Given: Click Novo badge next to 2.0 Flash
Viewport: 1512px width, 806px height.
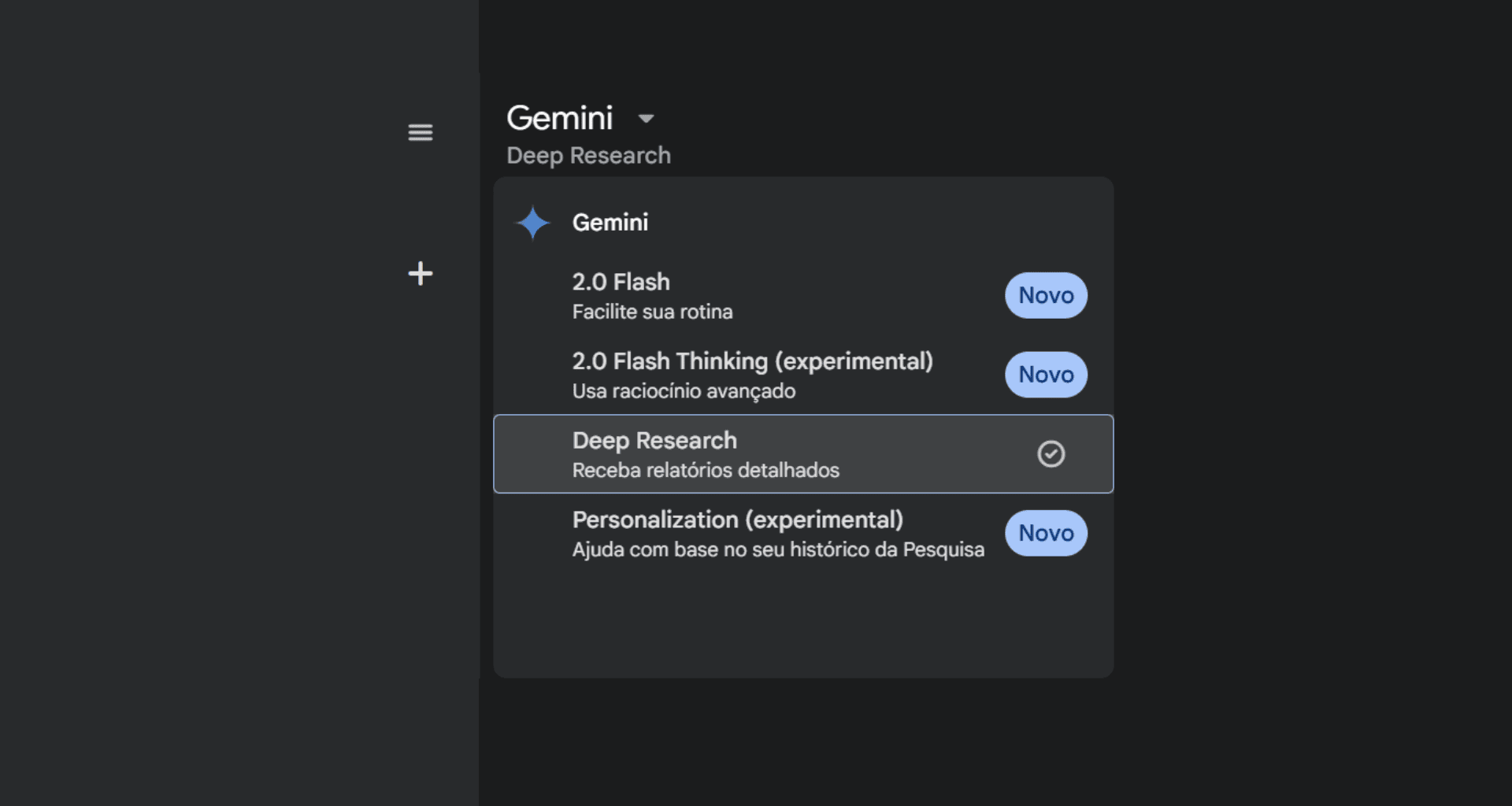Looking at the screenshot, I should pos(1046,295).
